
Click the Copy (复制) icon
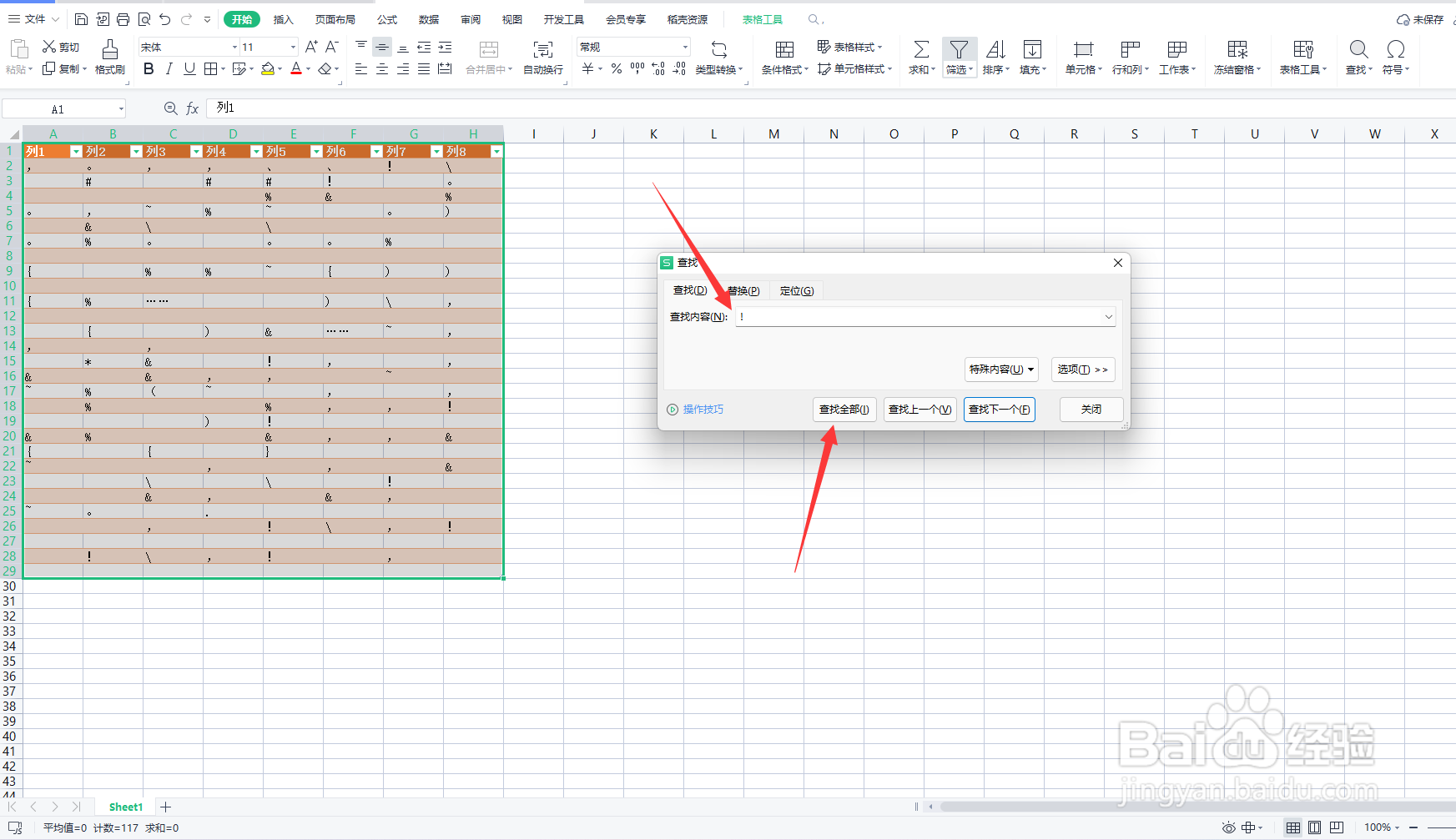49,68
